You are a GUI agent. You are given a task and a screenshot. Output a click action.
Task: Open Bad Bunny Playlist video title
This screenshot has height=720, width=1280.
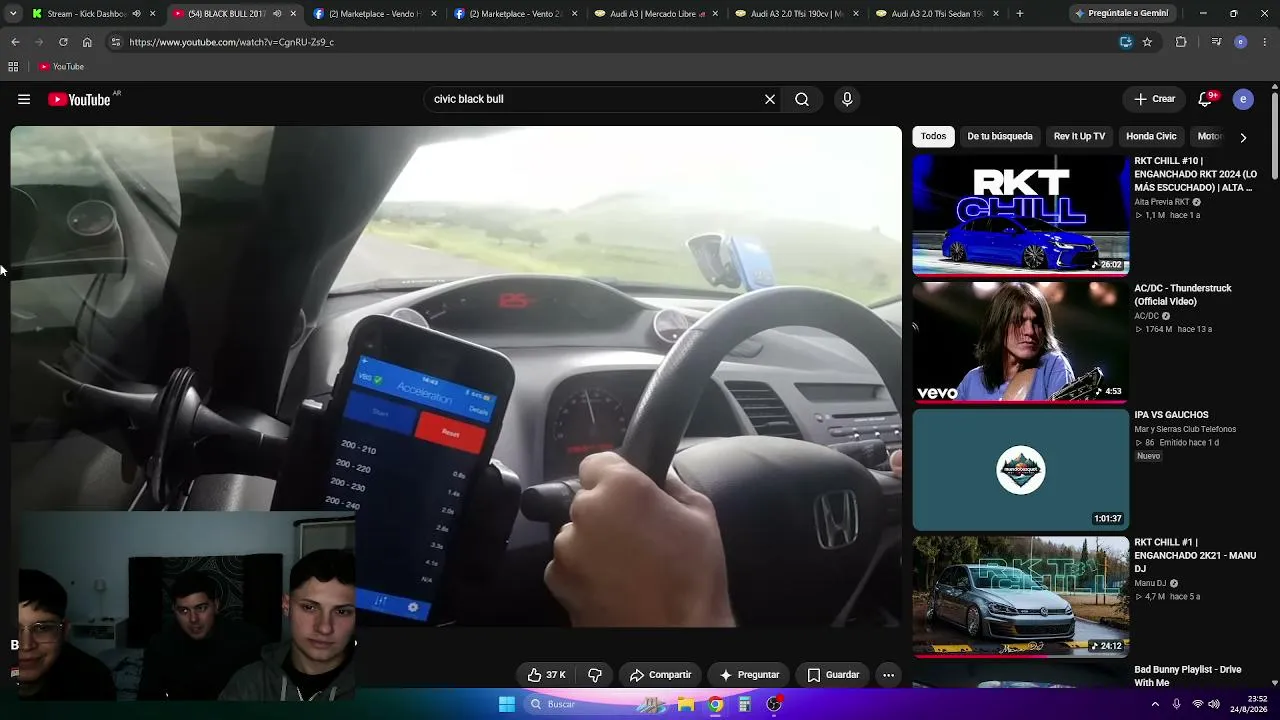click(x=1188, y=676)
